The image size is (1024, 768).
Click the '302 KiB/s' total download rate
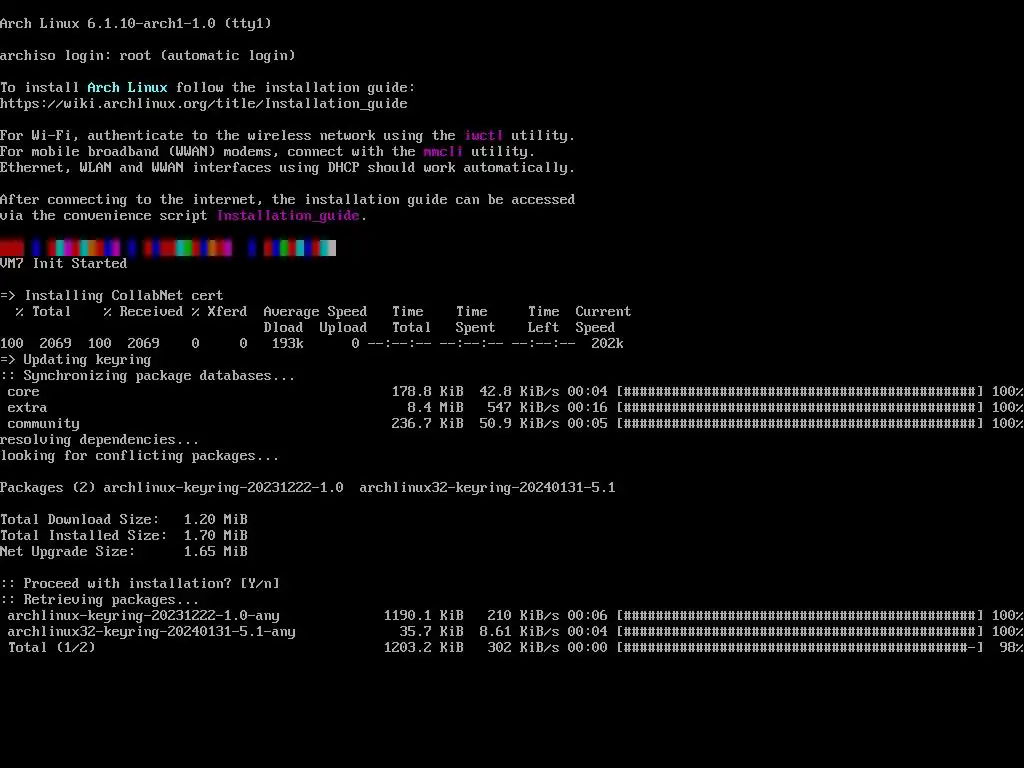tap(523, 647)
